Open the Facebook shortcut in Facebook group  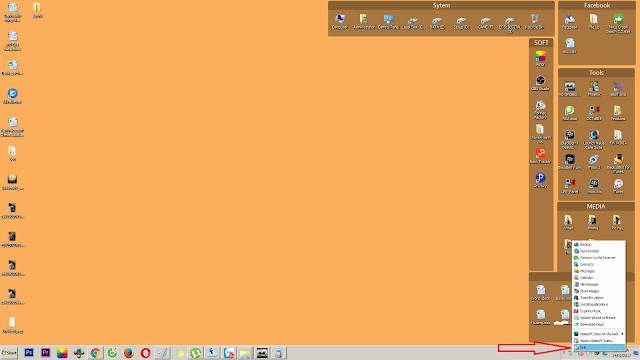[570, 22]
